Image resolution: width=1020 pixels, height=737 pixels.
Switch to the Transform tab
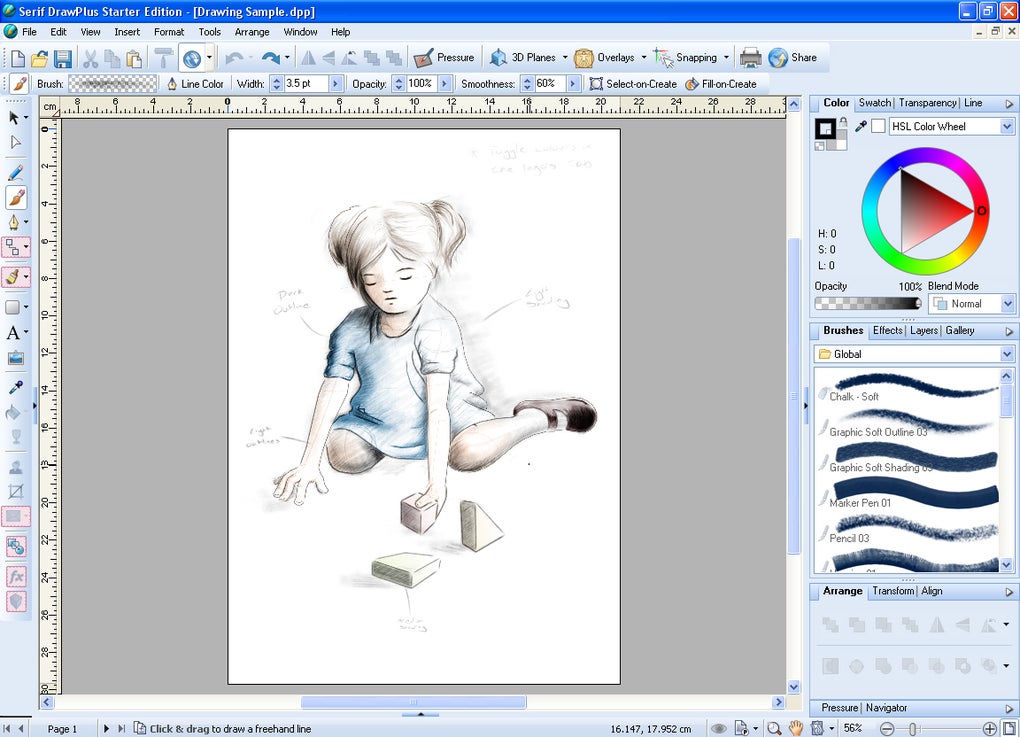click(892, 591)
